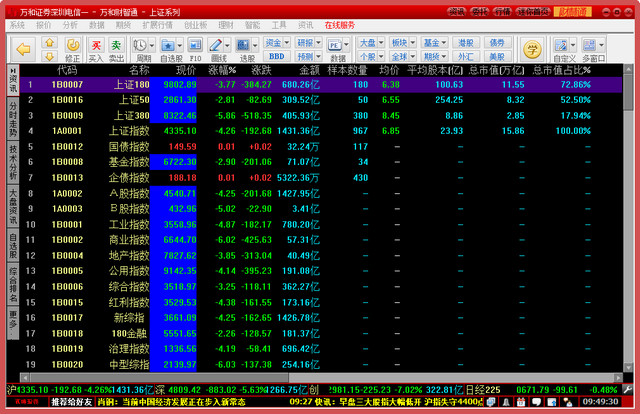640x414 pixels.
Task: Click the calendar icon in the status bar
Action: click(521, 402)
